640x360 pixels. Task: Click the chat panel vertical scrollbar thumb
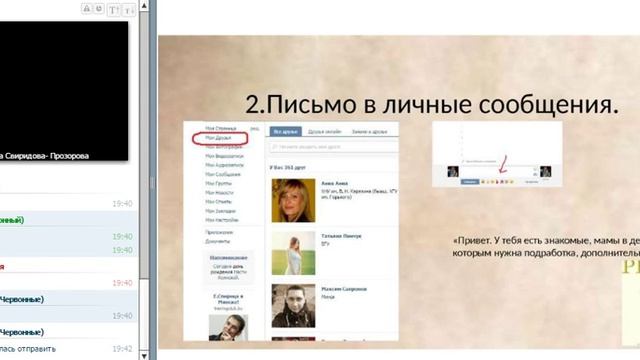[144, 145]
